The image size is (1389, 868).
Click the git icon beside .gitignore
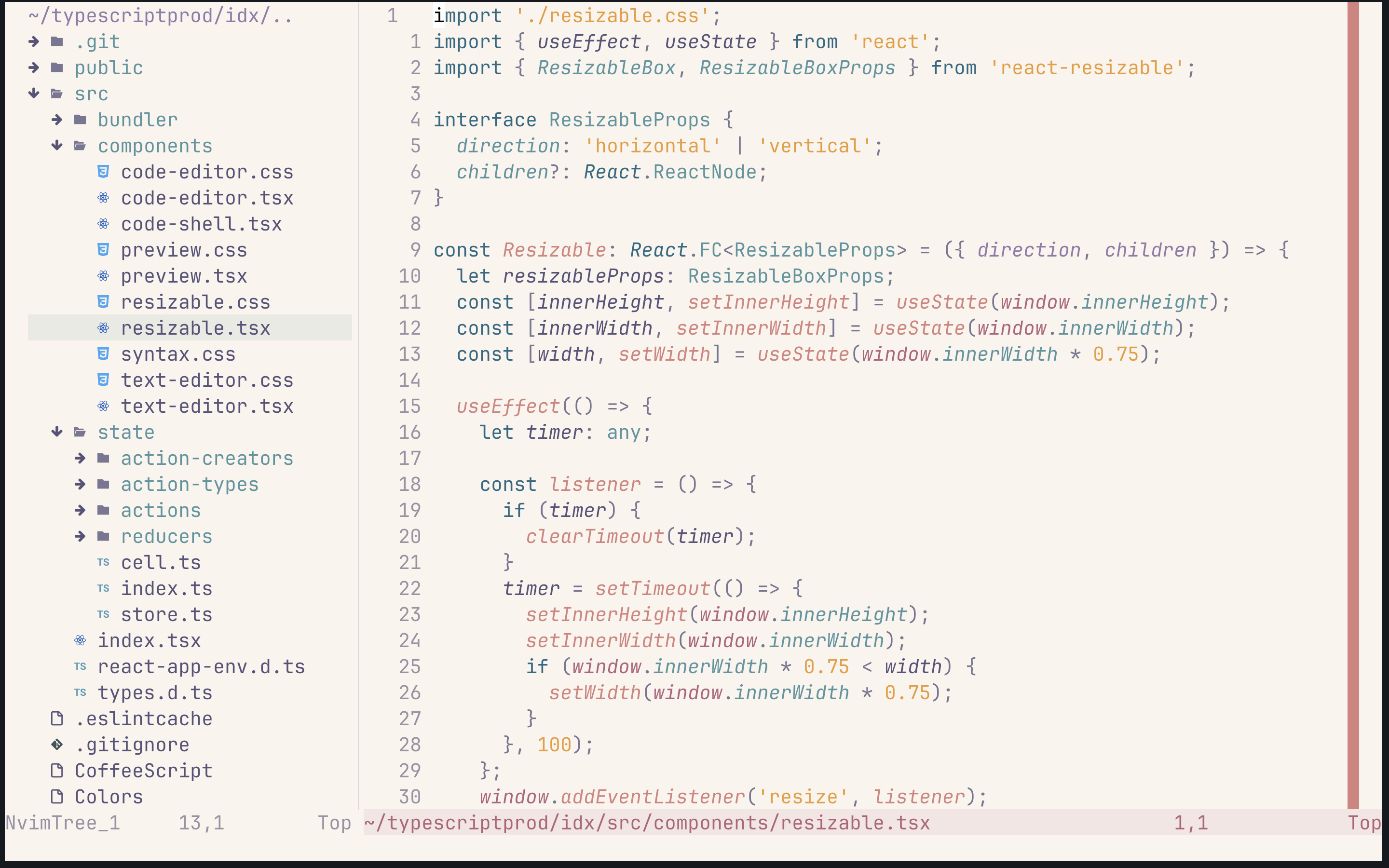pyautogui.click(x=57, y=745)
